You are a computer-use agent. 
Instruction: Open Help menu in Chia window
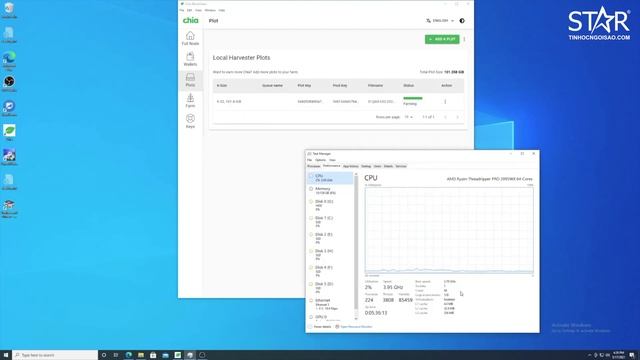[222, 10]
